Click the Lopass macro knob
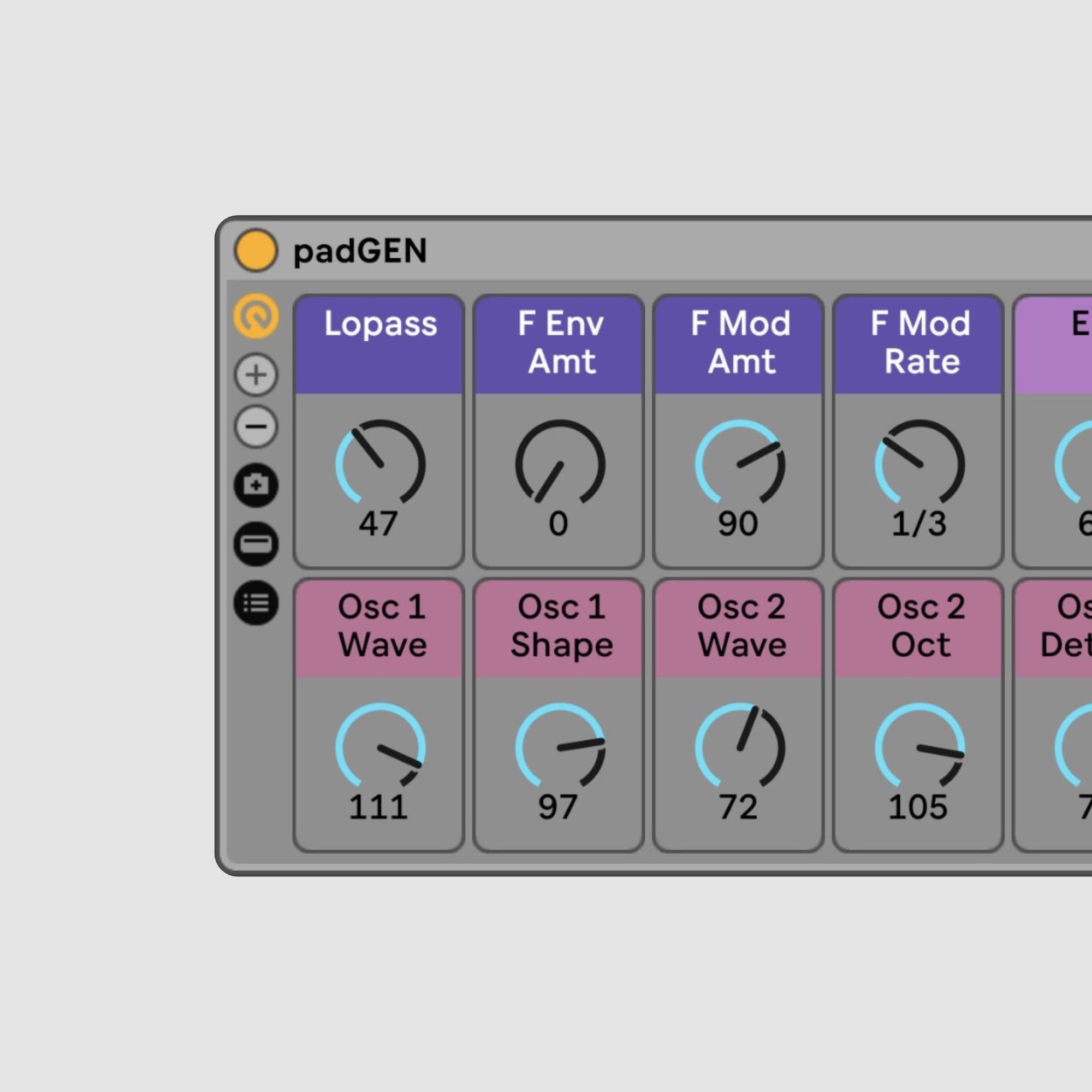 point(380,464)
